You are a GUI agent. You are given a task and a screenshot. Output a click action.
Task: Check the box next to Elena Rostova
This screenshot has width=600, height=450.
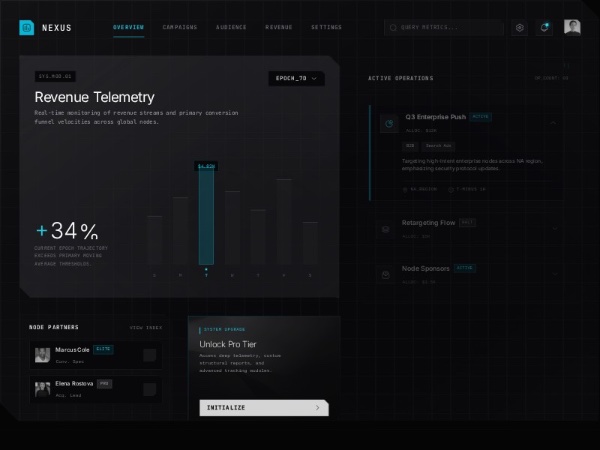pyautogui.click(x=149, y=389)
